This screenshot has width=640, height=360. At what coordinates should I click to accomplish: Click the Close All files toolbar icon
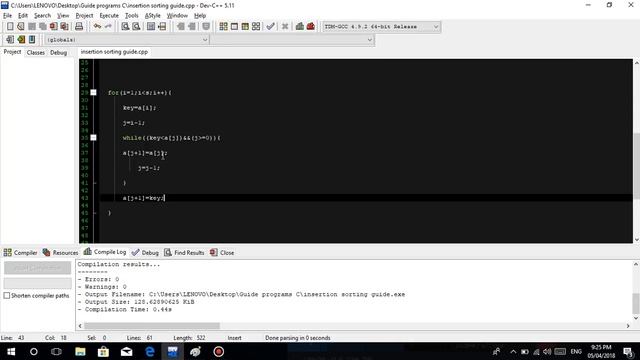(x=64, y=27)
